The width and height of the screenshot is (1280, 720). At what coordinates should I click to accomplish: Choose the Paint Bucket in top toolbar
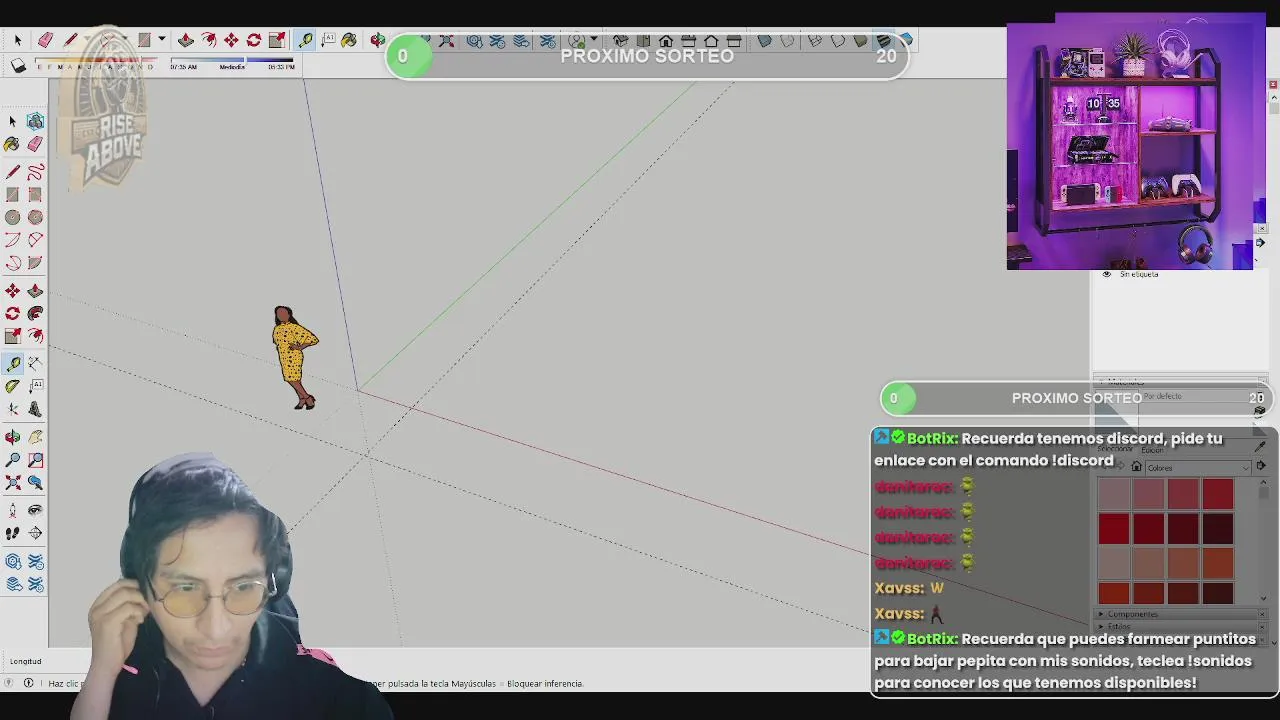349,40
